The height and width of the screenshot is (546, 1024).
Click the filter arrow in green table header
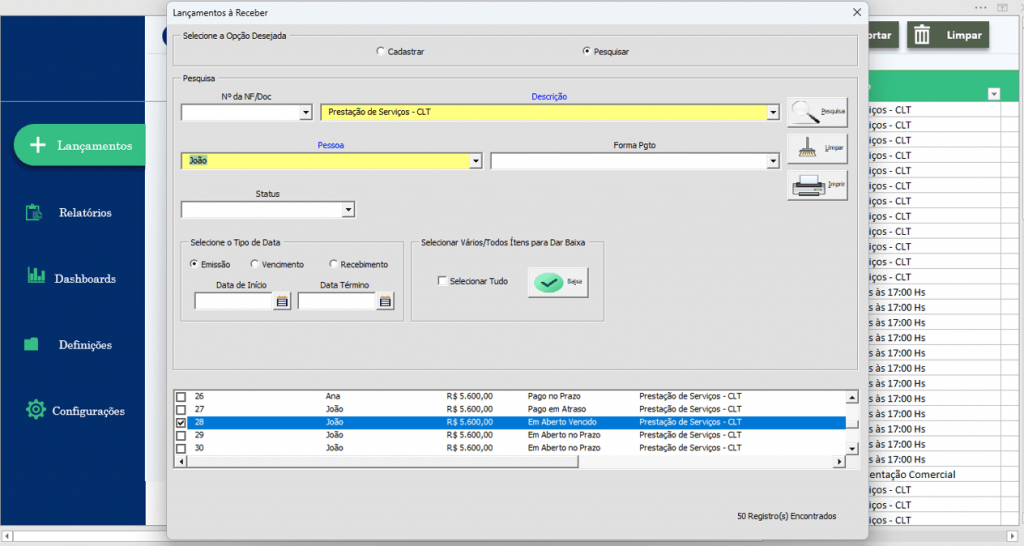click(993, 94)
